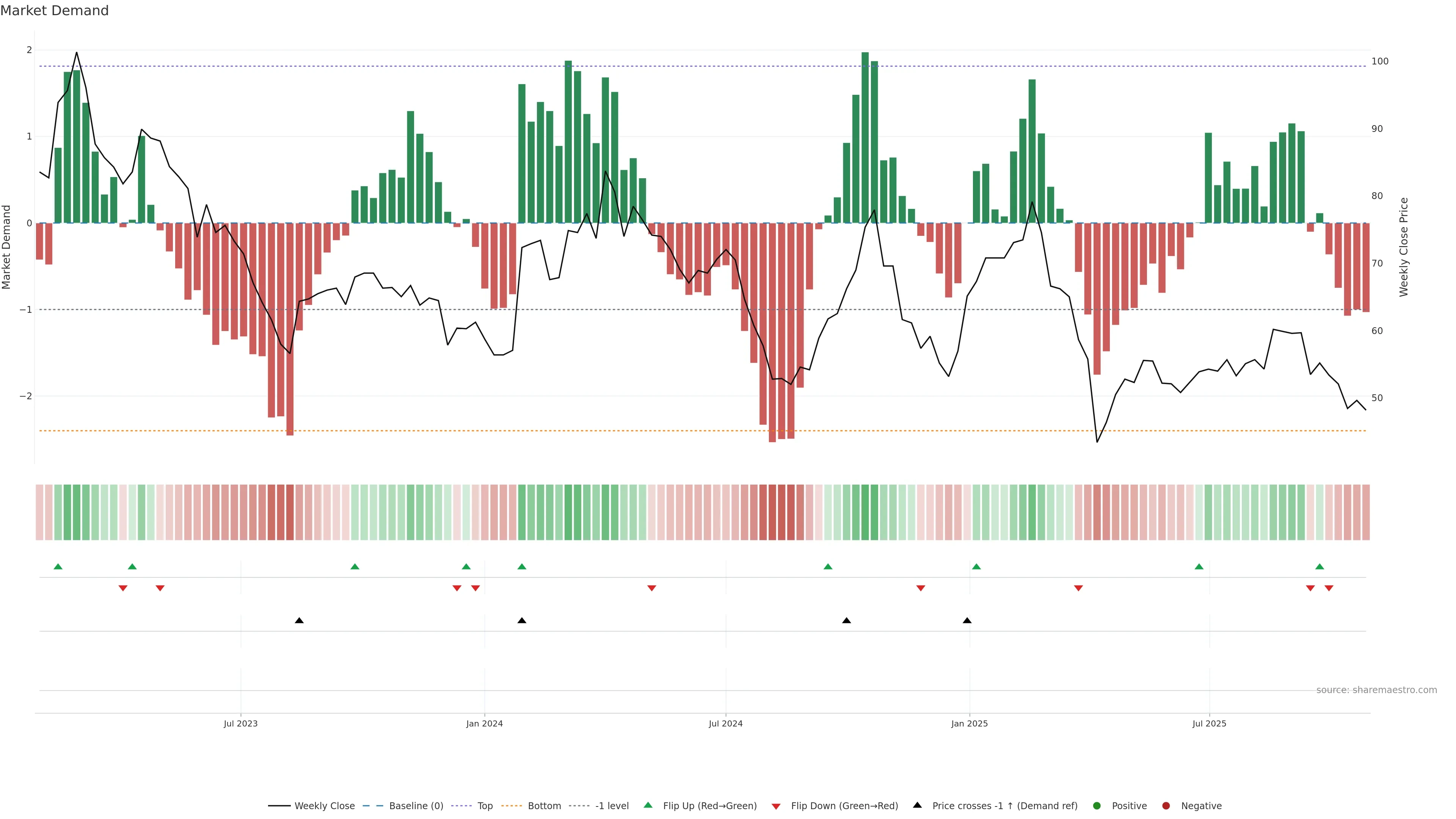Screen dimensions: 1456x819
Task: Click the Jan 2024 x-axis label
Action: tap(485, 723)
